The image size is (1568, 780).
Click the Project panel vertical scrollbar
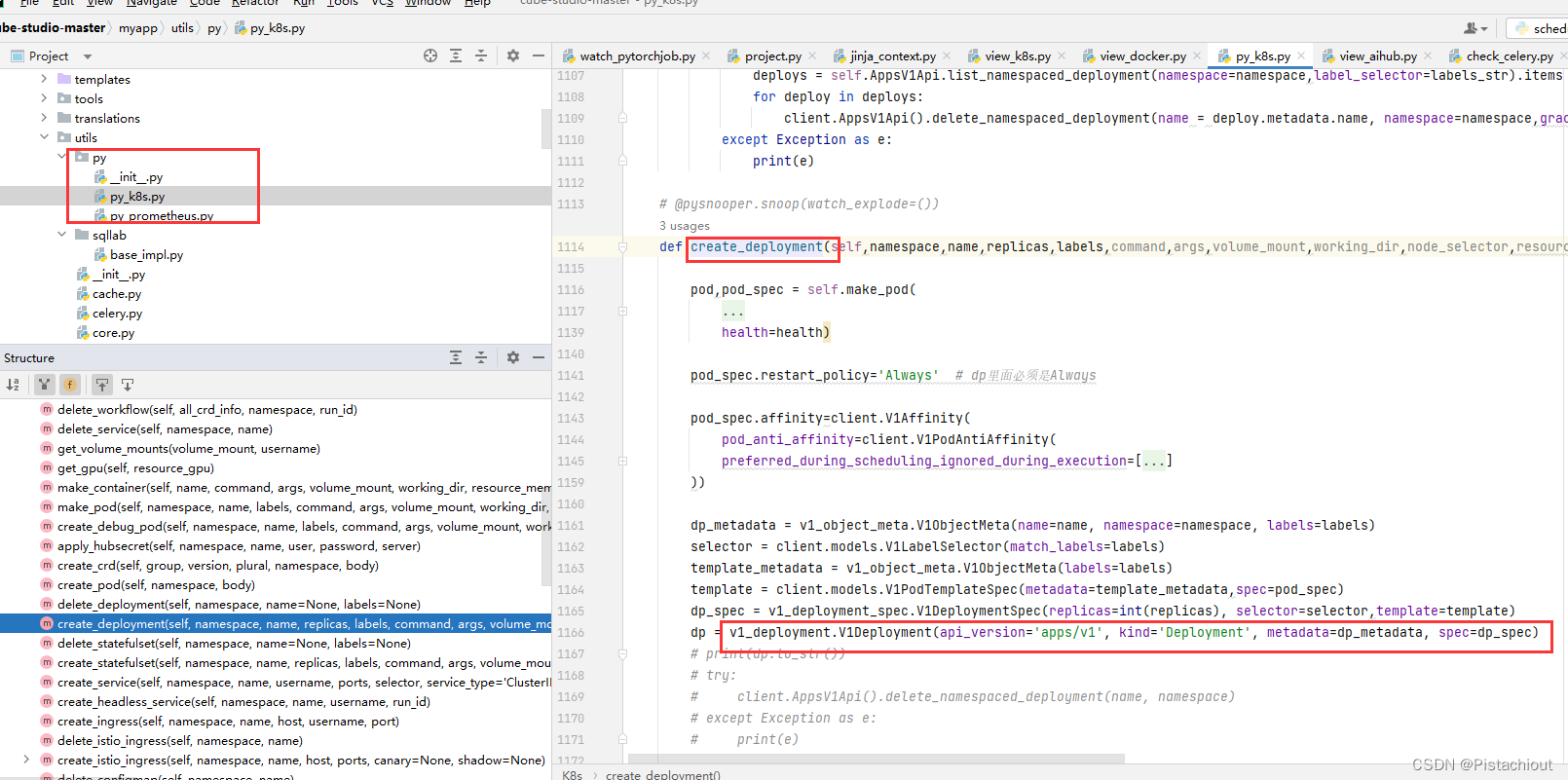click(x=545, y=129)
